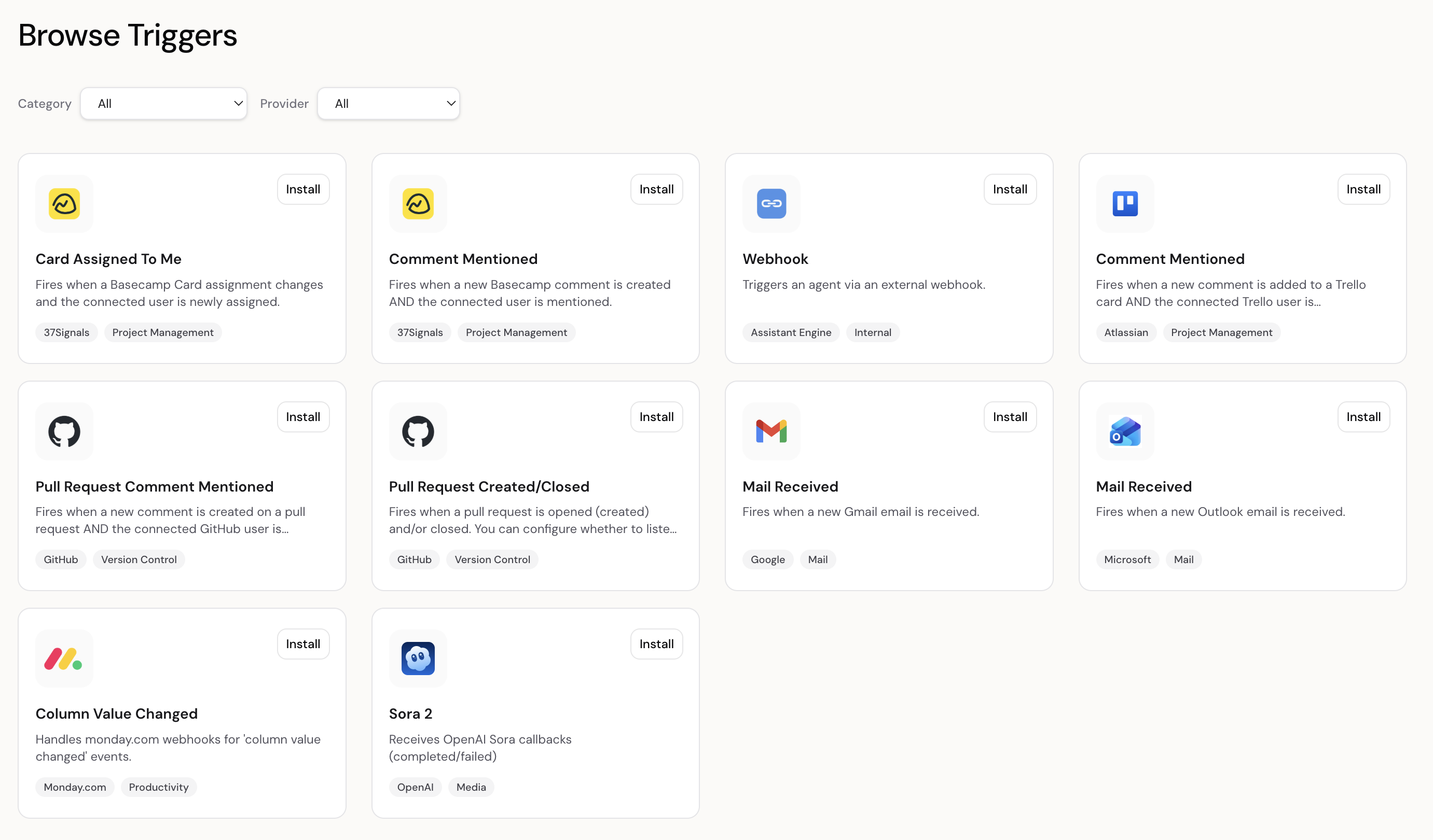Viewport: 1433px width, 840px height.
Task: Click the GitHub icon on Pull Request Created/Closed
Action: click(x=418, y=431)
